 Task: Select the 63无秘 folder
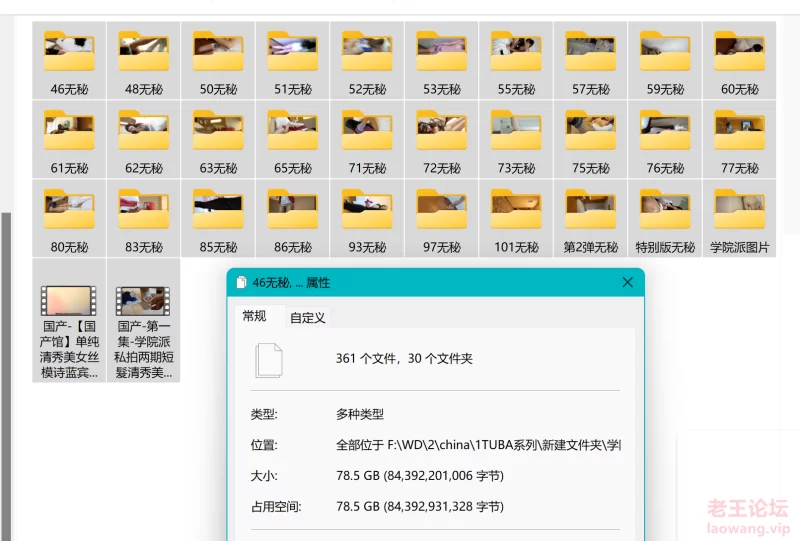218,139
